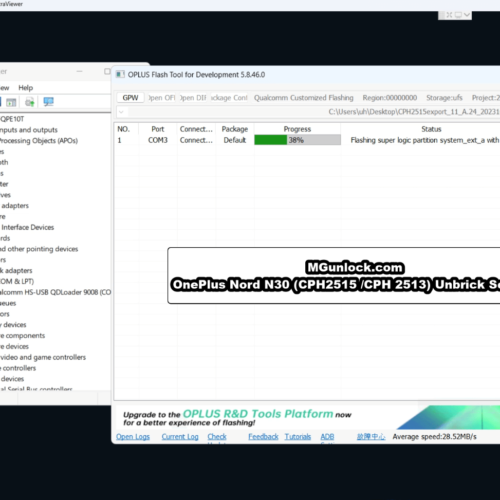
Task: Open the View menu in Device Manager
Action: pyautogui.click(x=5, y=88)
